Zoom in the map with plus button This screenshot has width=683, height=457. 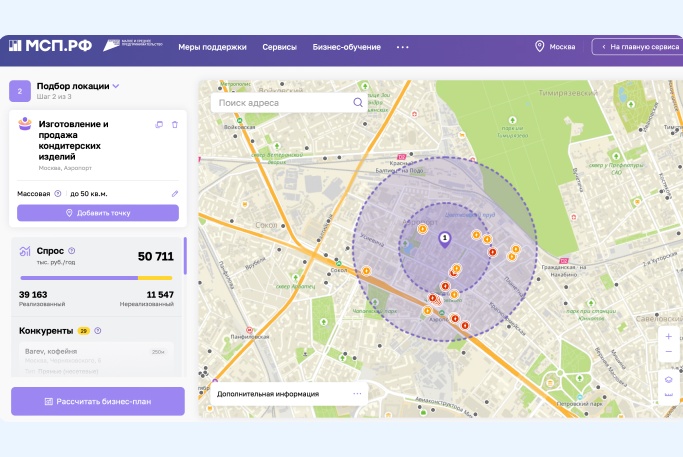point(668,336)
